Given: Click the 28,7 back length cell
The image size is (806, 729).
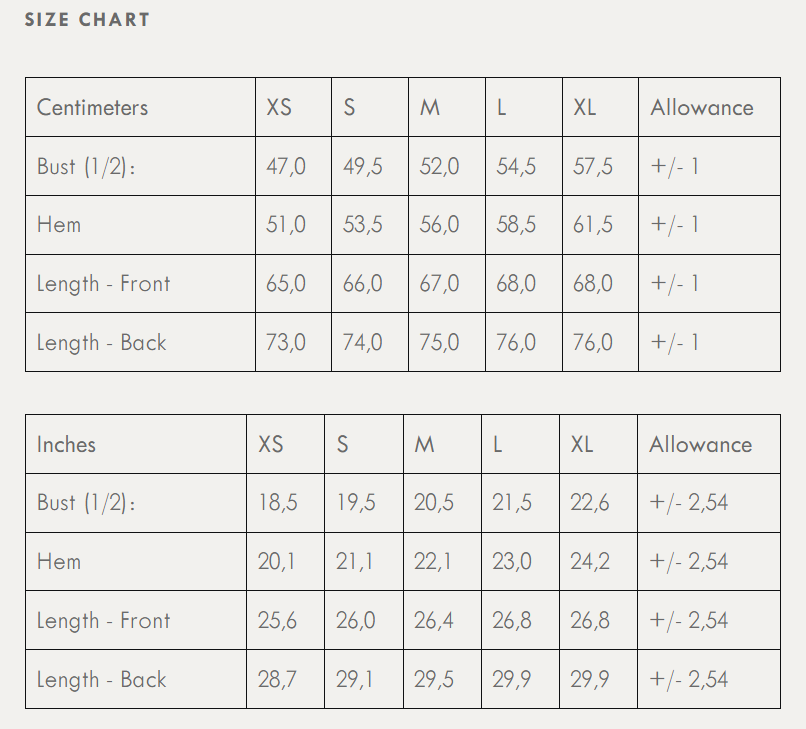Looking at the screenshot, I should click(278, 679).
